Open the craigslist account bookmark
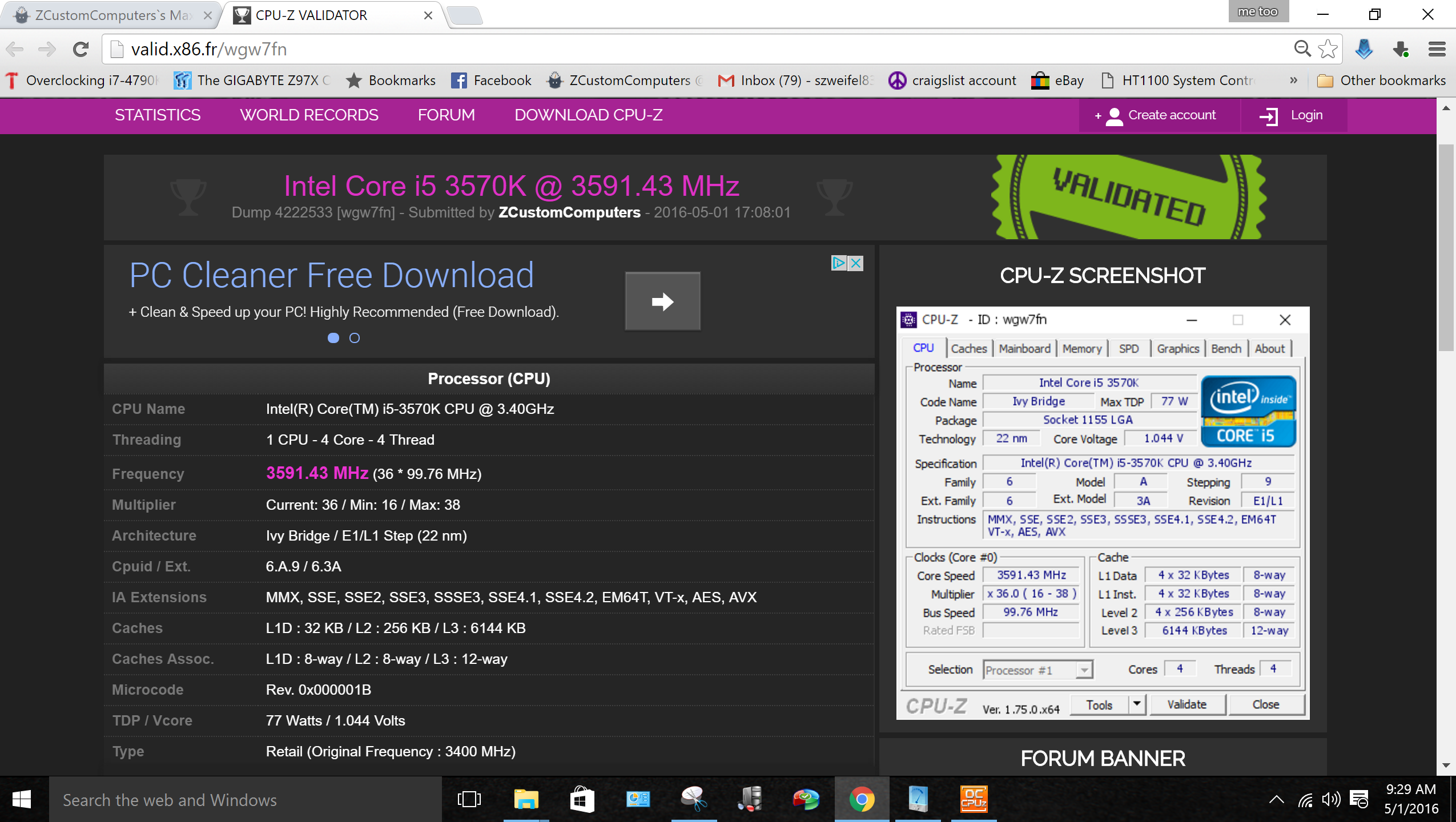This screenshot has height=822, width=1456. [952, 80]
